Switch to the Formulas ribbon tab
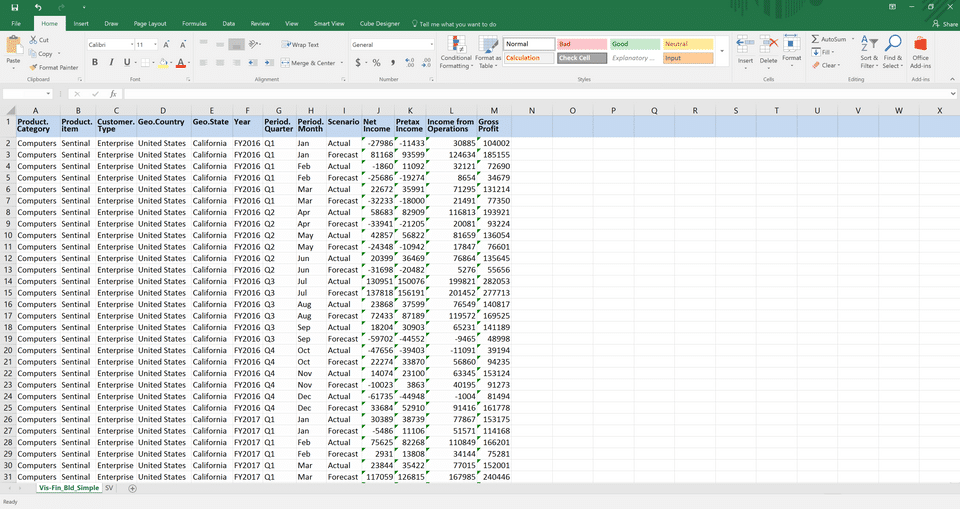960x509 pixels. point(194,22)
